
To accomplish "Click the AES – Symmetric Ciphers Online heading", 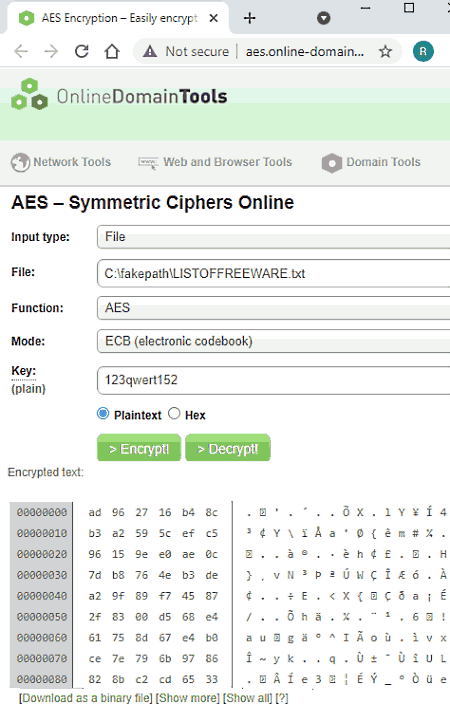I will (152, 203).
